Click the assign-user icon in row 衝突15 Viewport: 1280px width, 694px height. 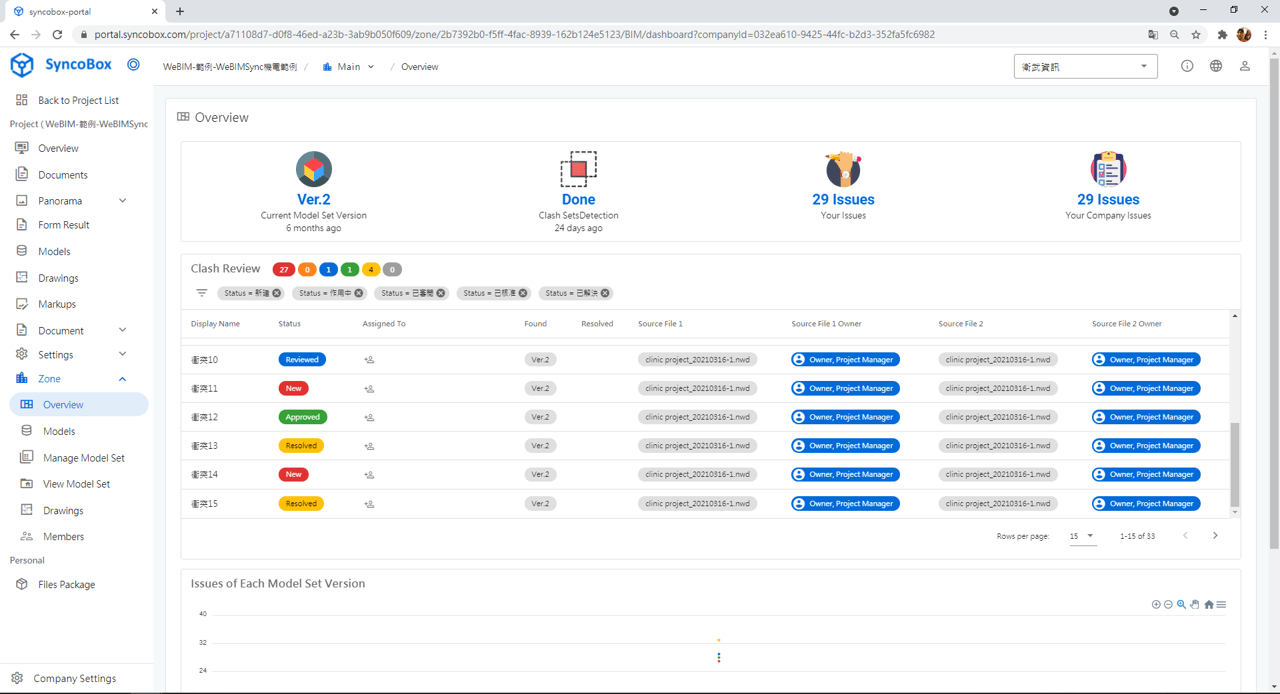coord(369,504)
